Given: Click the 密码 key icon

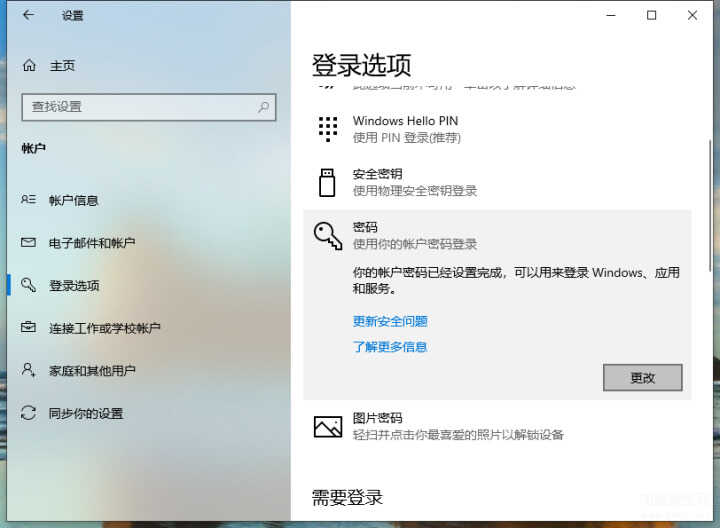Looking at the screenshot, I should click(x=328, y=235).
